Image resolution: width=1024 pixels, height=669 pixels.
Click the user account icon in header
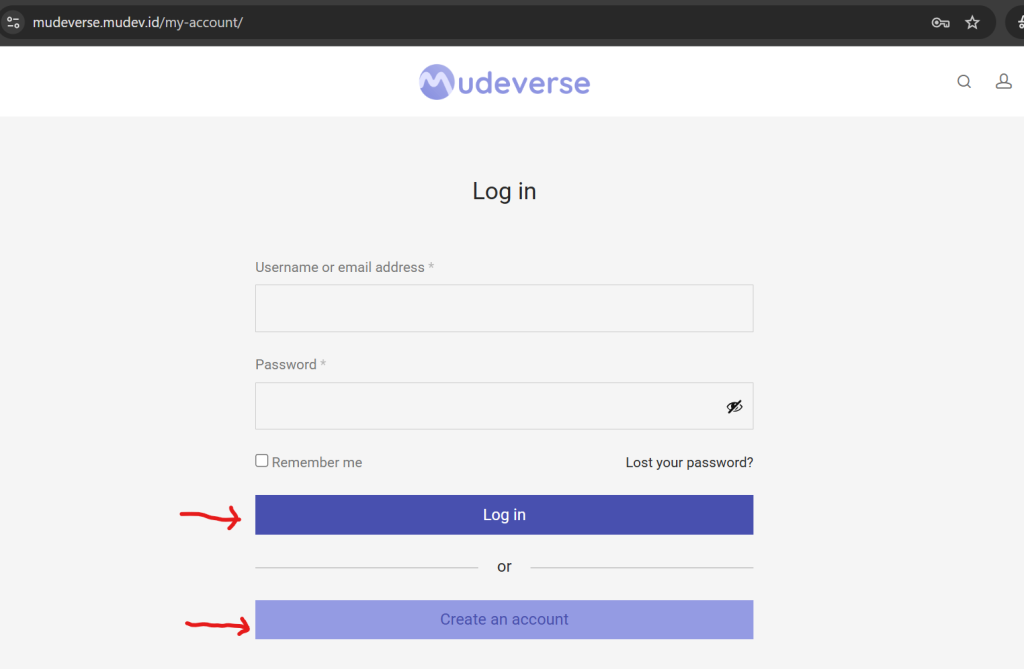point(1003,82)
